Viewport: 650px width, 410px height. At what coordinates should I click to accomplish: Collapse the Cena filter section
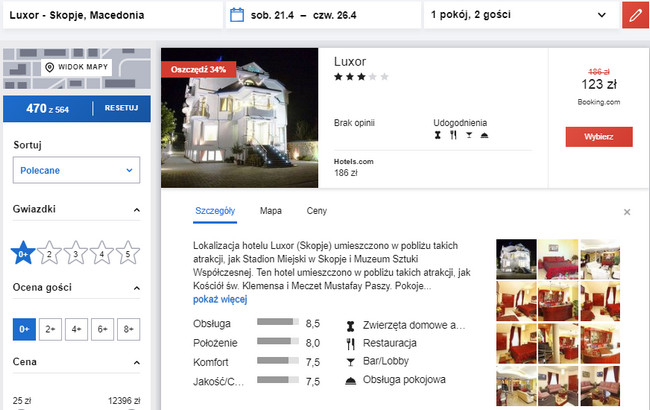click(x=136, y=363)
